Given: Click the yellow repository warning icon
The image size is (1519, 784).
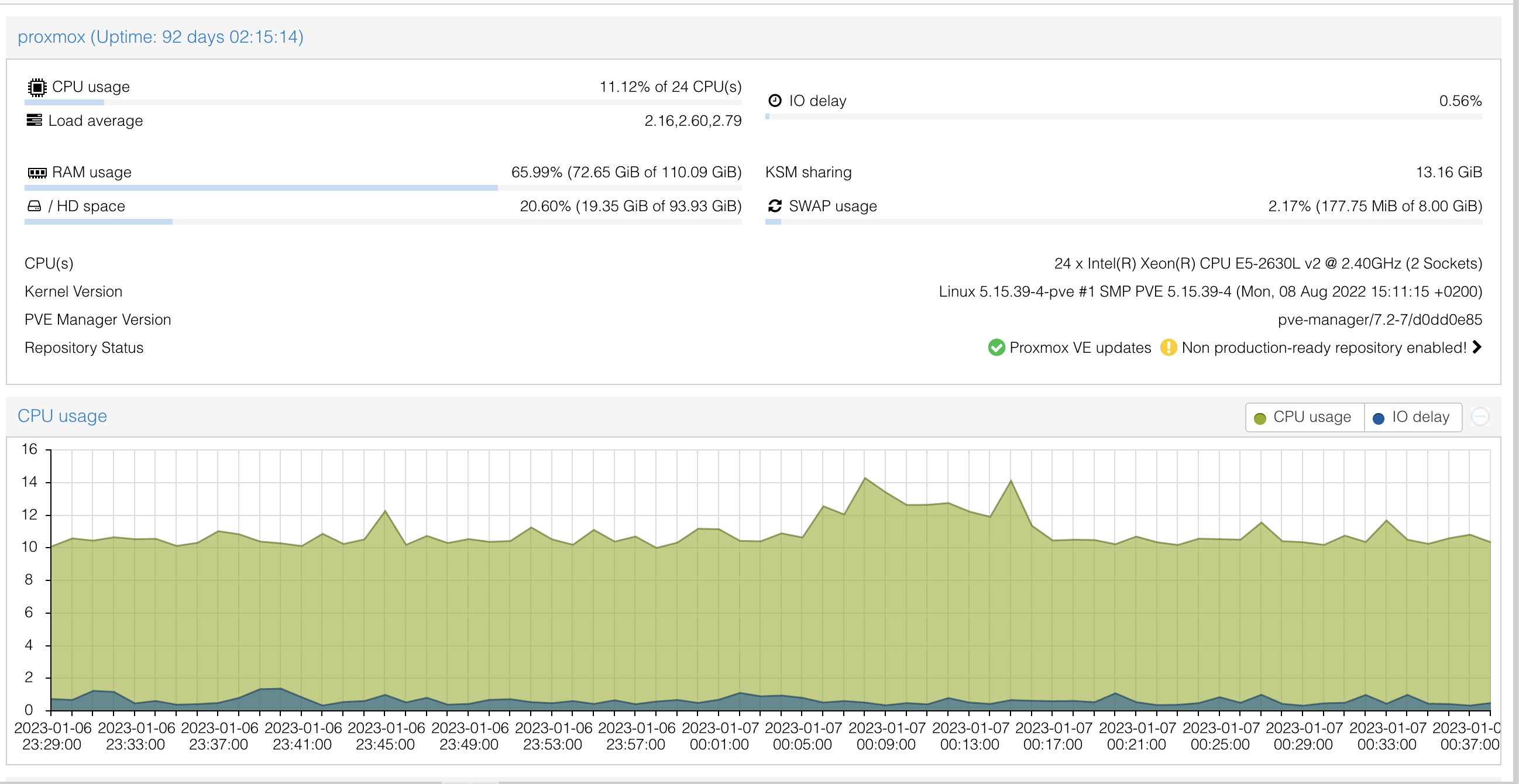Looking at the screenshot, I should tap(1167, 347).
